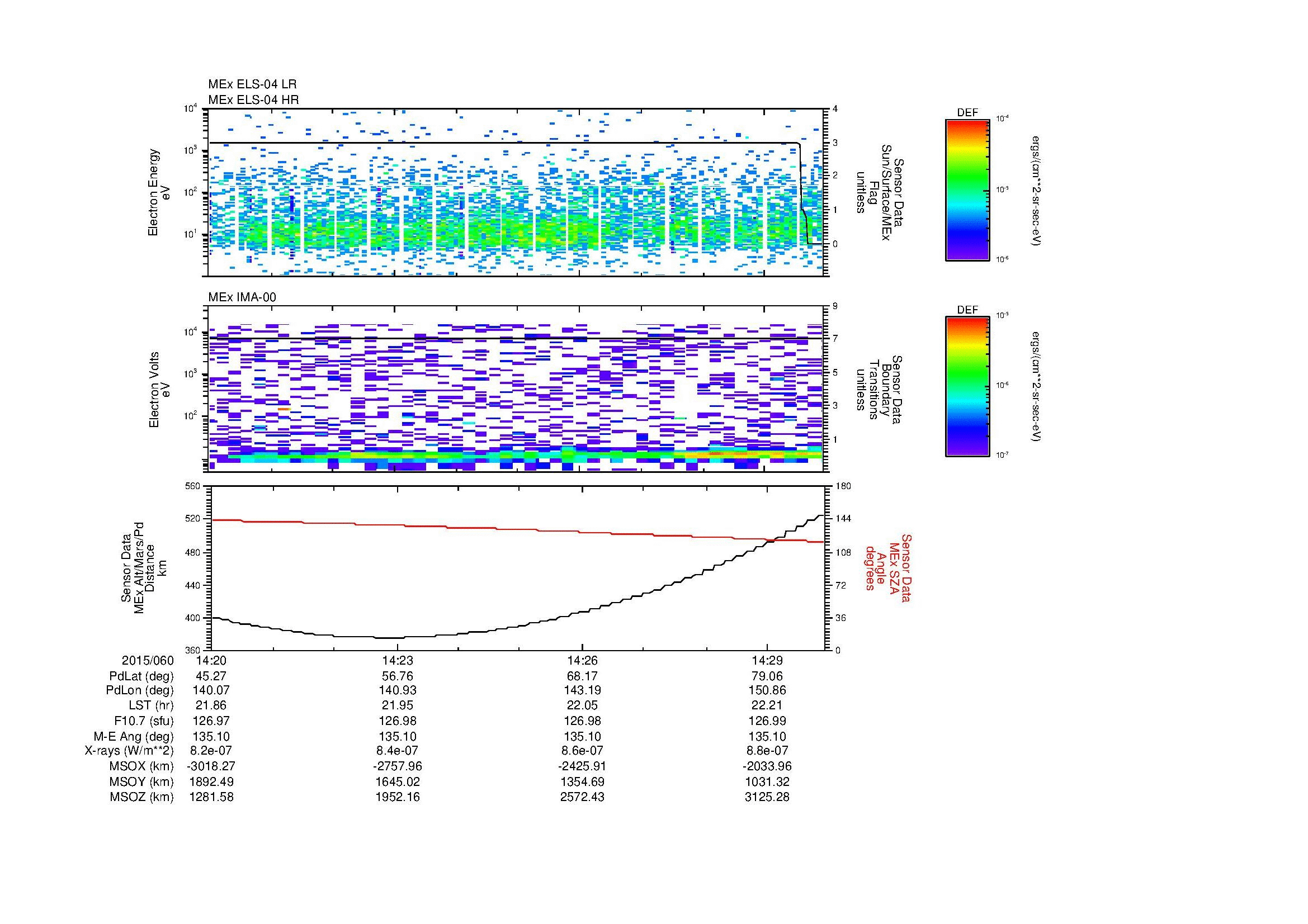Click the MSOZ value 2572.43
Screen dimensions: 1308x924
582,797
